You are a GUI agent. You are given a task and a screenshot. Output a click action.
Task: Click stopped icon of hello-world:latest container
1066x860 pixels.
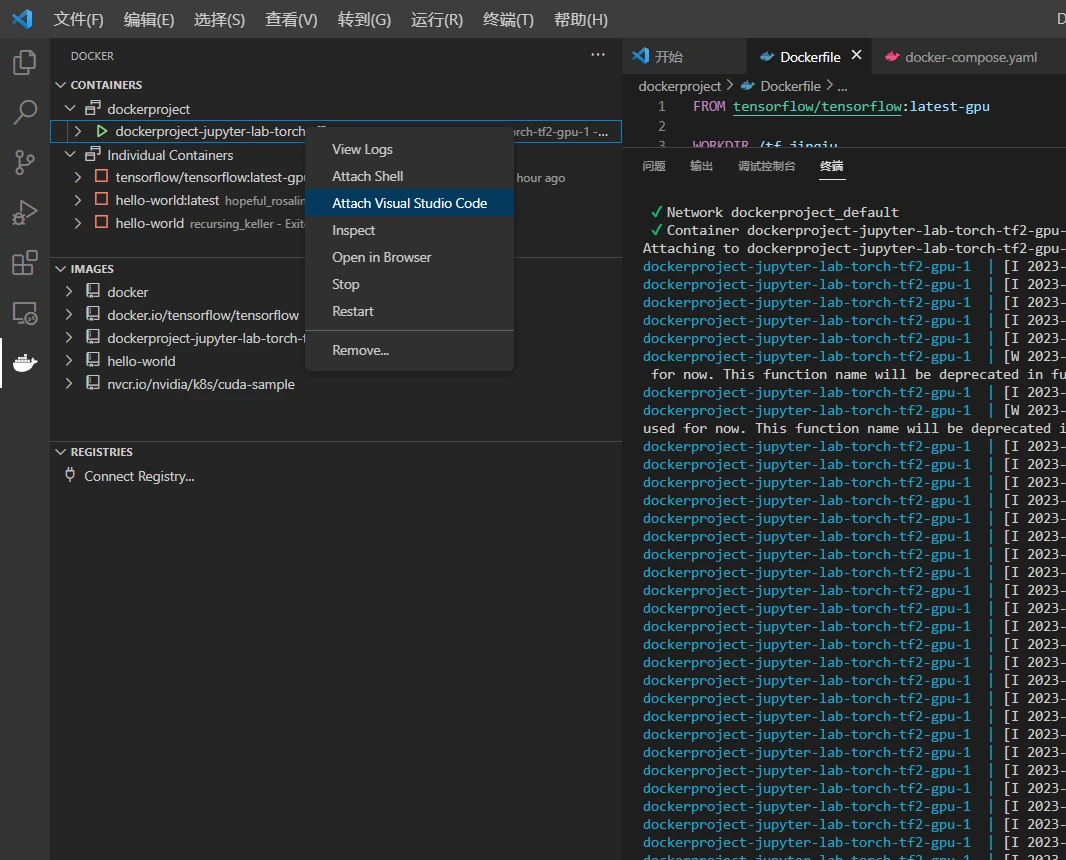pos(101,199)
